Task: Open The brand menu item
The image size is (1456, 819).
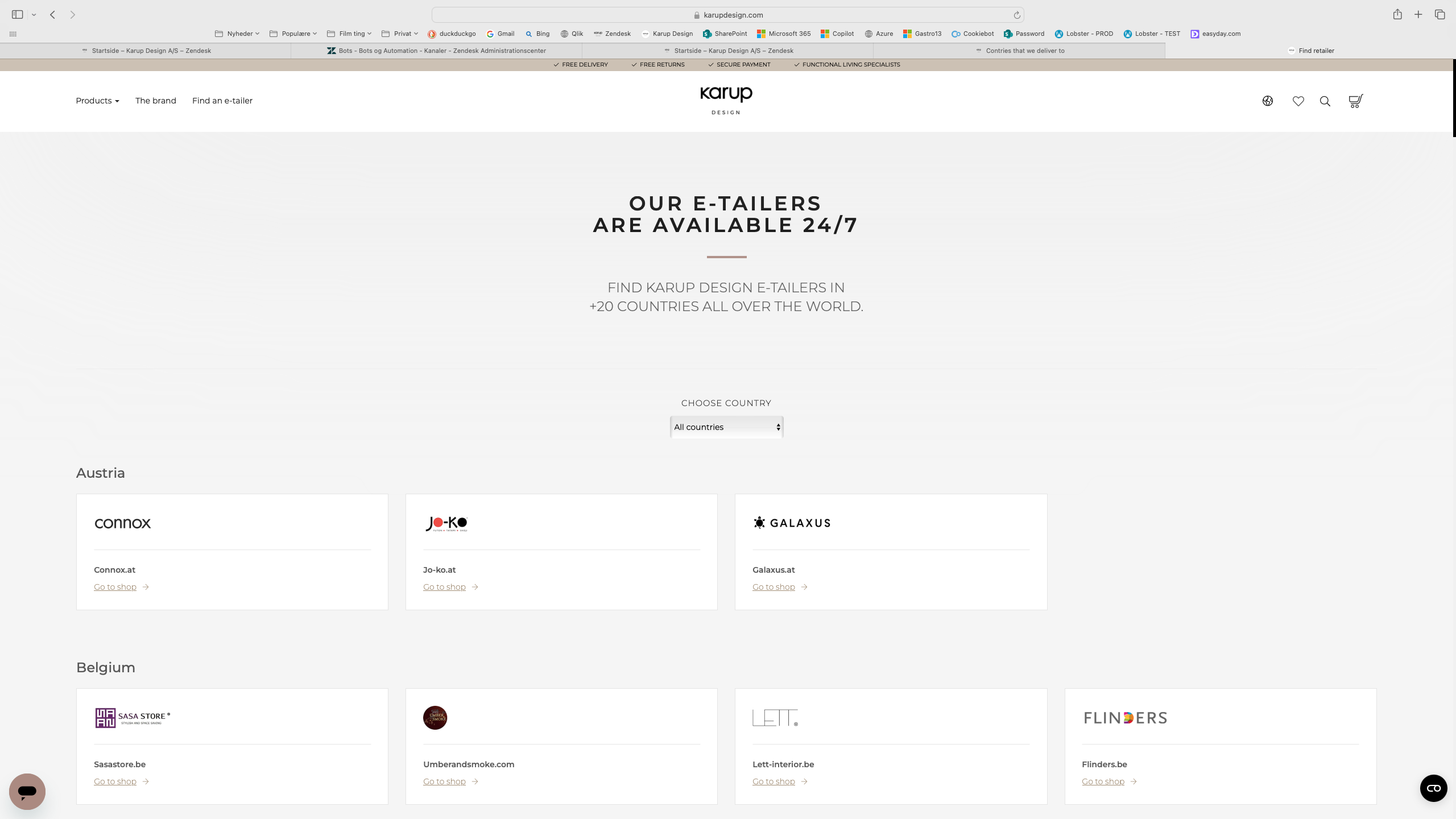Action: tap(155, 101)
